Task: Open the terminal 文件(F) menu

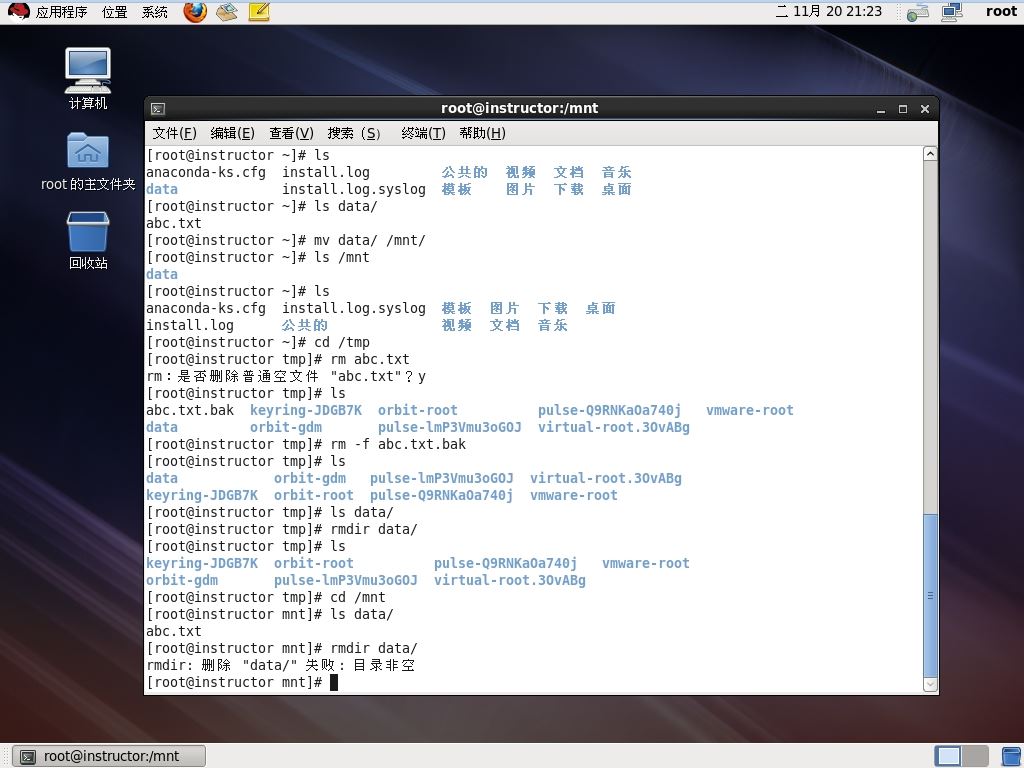Action: coord(174,133)
